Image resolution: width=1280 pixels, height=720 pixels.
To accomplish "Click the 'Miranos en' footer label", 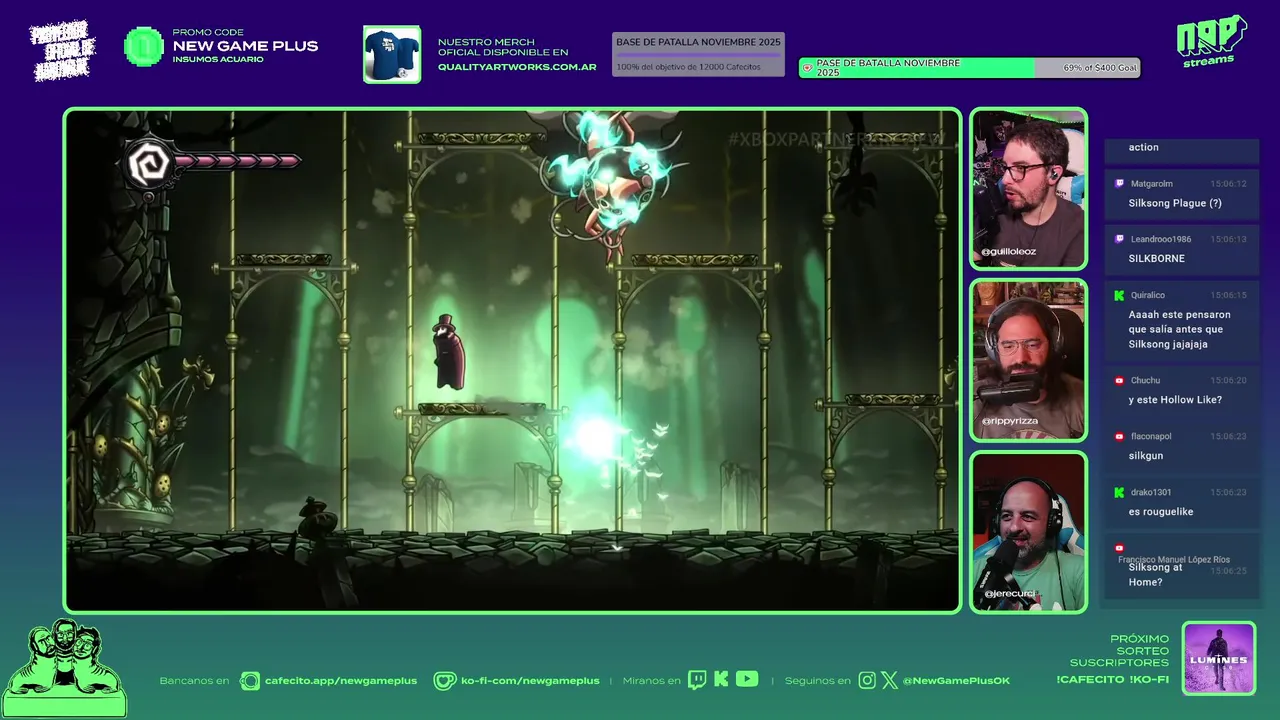I will 651,681.
